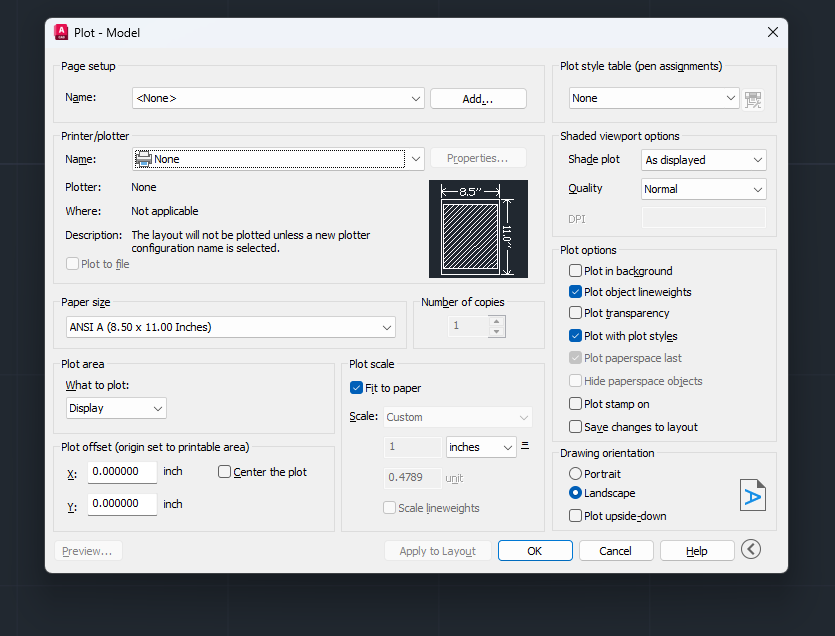Click the 0.4789 unit field
835x636 pixels.
pos(413,478)
